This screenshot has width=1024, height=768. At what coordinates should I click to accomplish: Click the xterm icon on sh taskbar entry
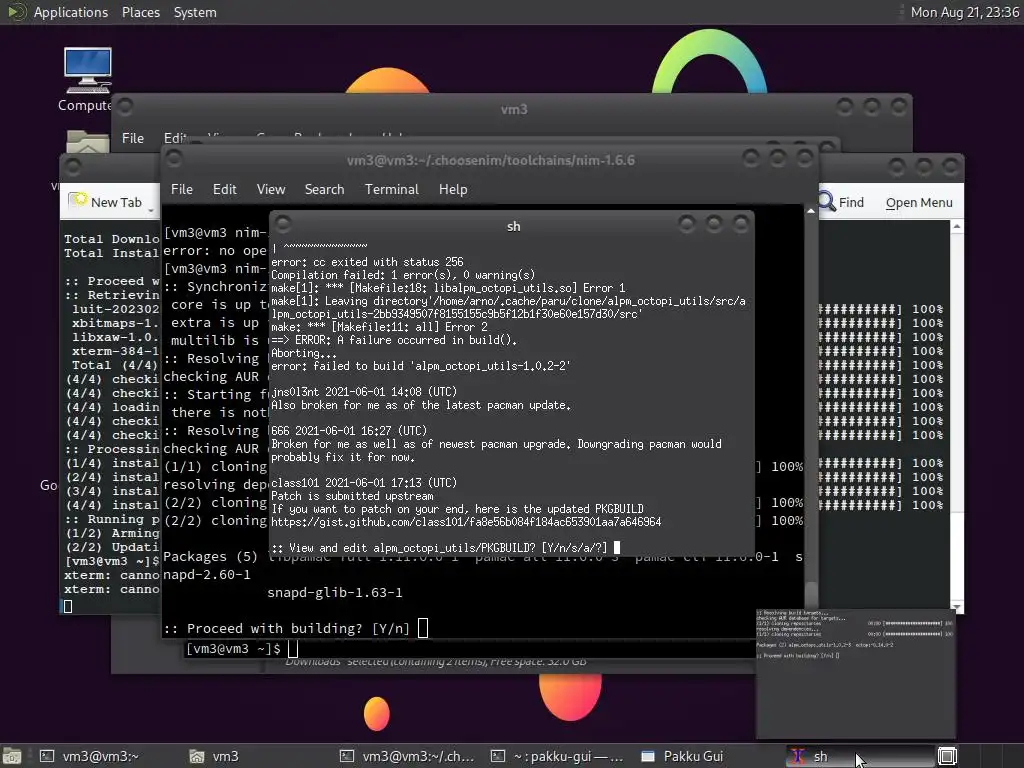797,756
